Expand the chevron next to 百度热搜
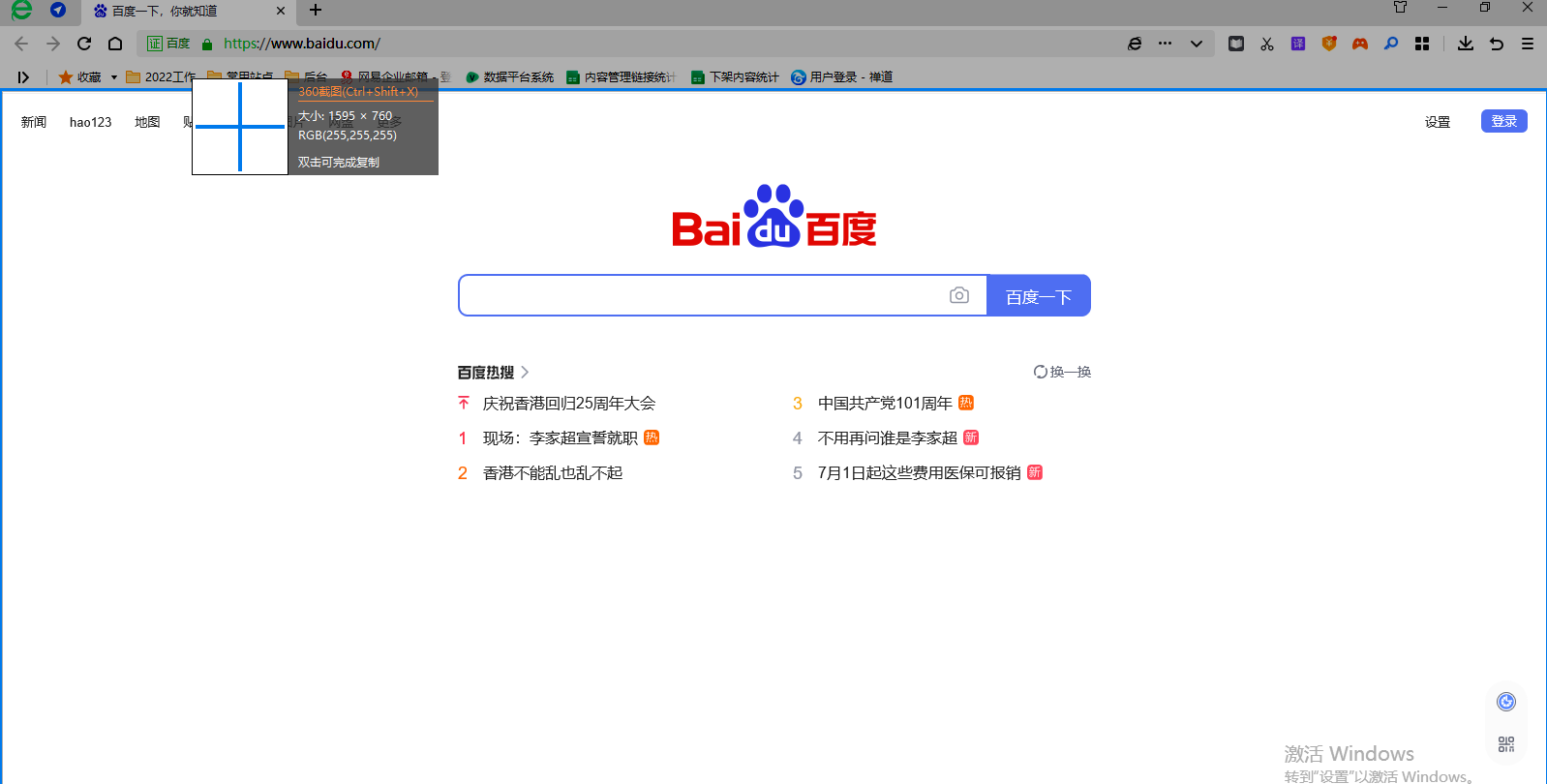Screen dimensions: 1547x784 point(525,373)
